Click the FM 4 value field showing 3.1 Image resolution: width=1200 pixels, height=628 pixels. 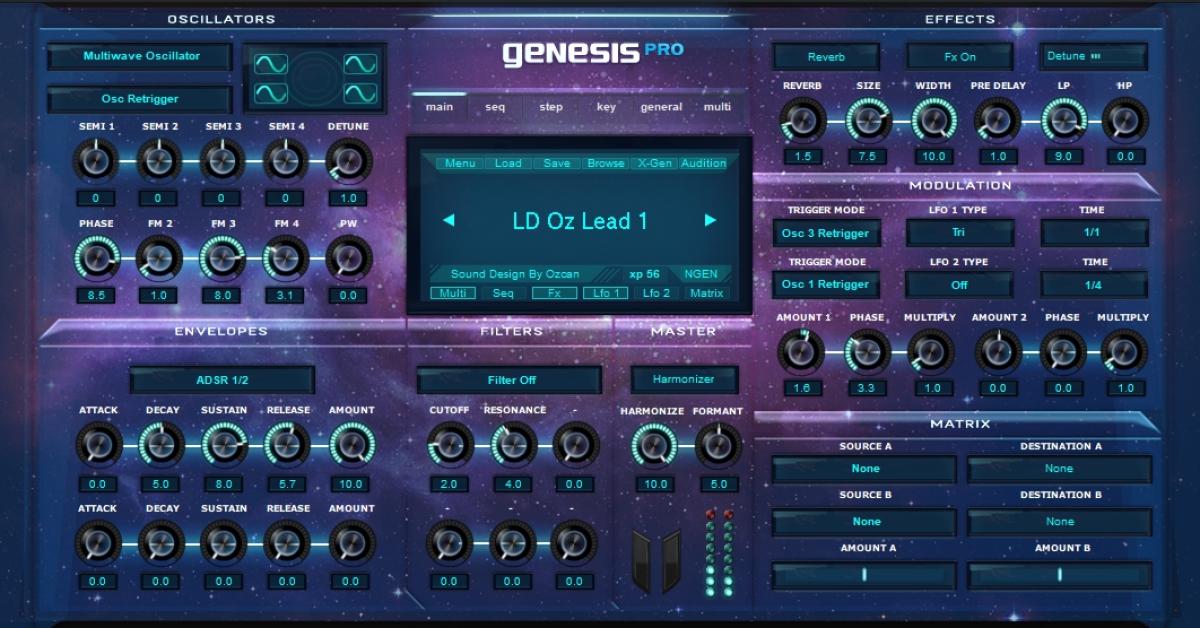tap(286, 296)
